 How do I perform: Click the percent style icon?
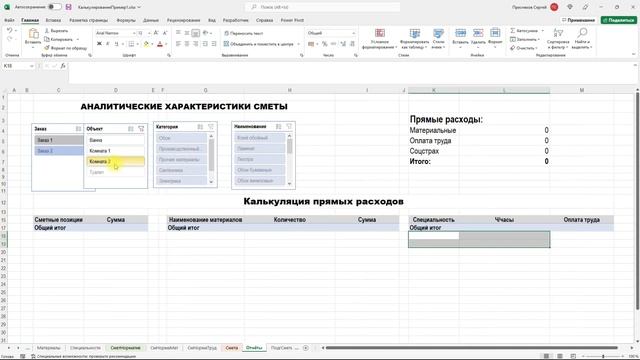[x=324, y=44]
